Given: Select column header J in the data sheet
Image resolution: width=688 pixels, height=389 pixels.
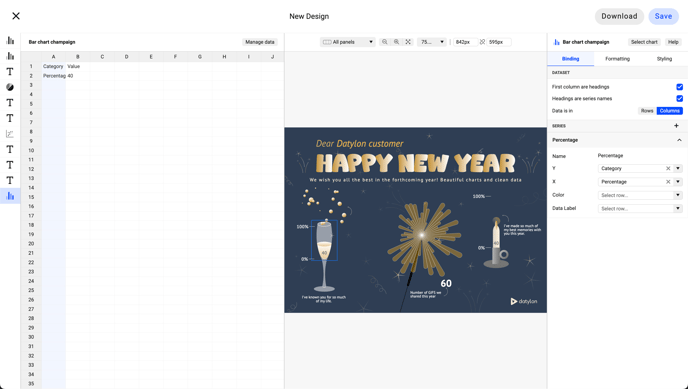Looking at the screenshot, I should click(272, 57).
